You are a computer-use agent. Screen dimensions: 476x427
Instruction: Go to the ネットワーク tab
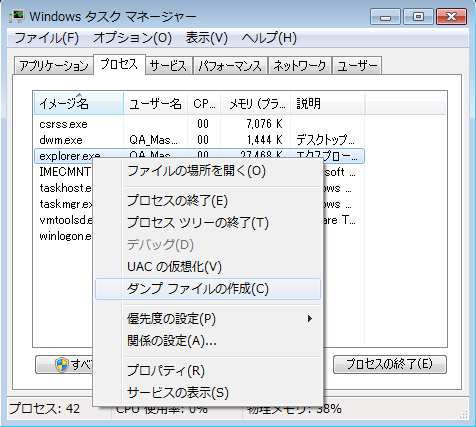pyautogui.click(x=300, y=66)
